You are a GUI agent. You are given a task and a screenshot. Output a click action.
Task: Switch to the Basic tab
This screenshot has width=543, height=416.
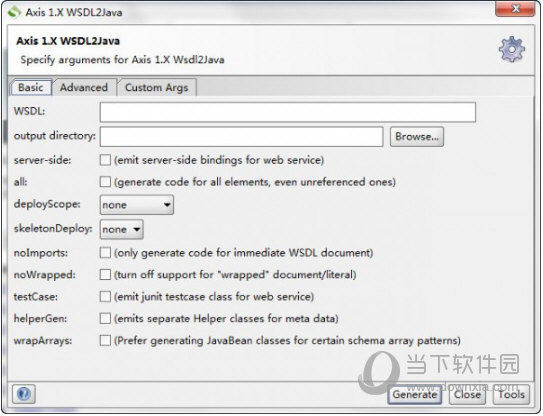[x=31, y=87]
